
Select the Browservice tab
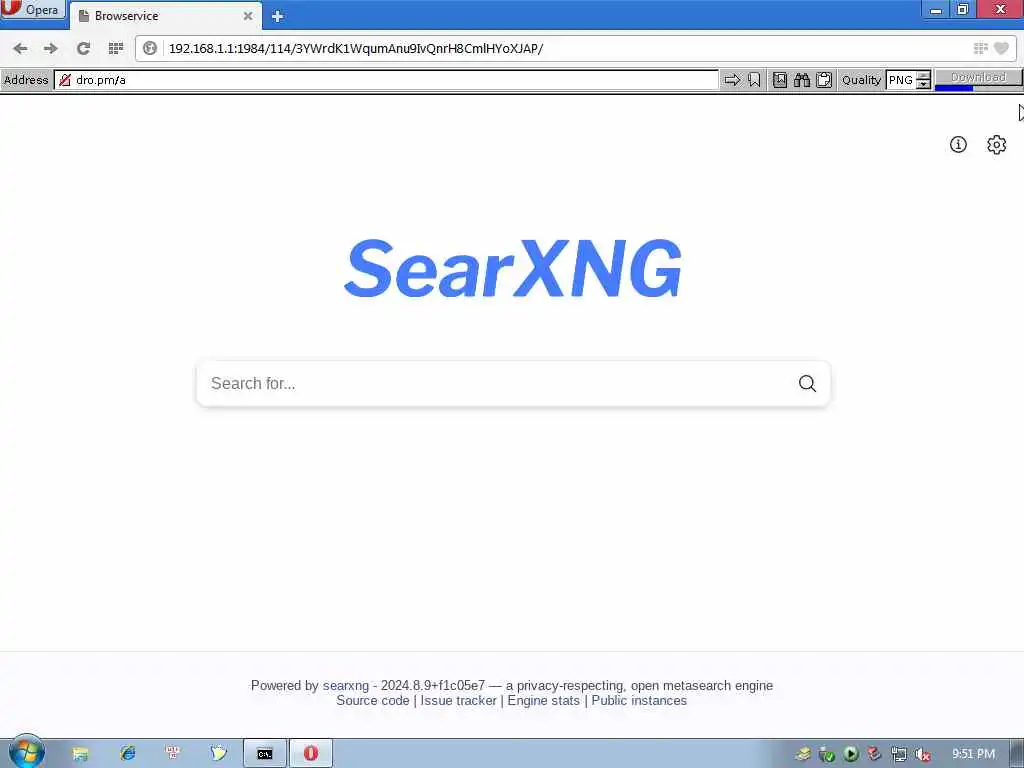[x=163, y=16]
